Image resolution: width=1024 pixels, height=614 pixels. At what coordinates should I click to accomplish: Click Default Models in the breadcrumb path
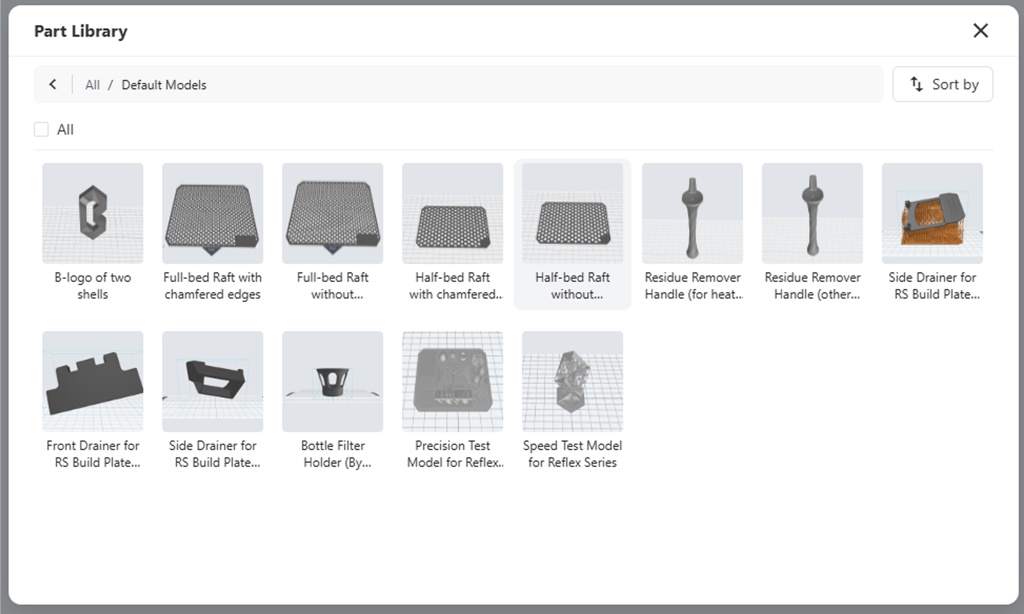tap(164, 85)
